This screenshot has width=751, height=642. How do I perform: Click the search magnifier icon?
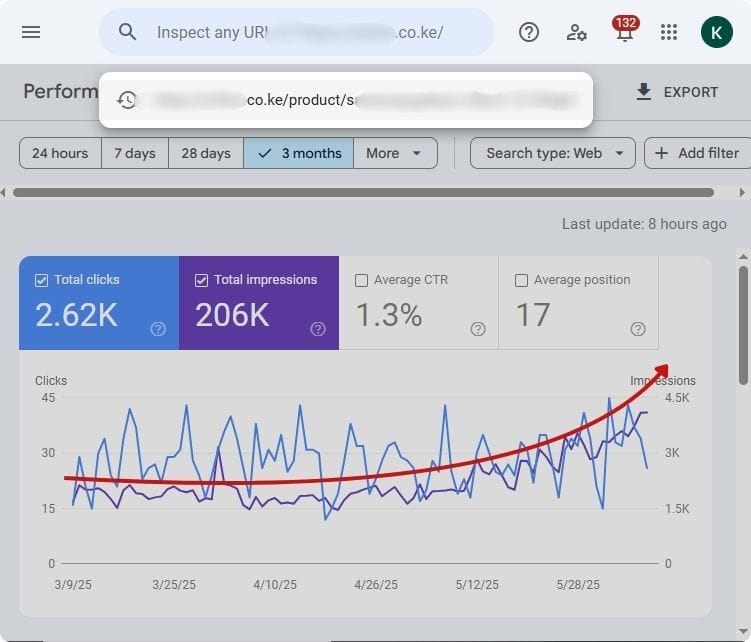pos(127,32)
